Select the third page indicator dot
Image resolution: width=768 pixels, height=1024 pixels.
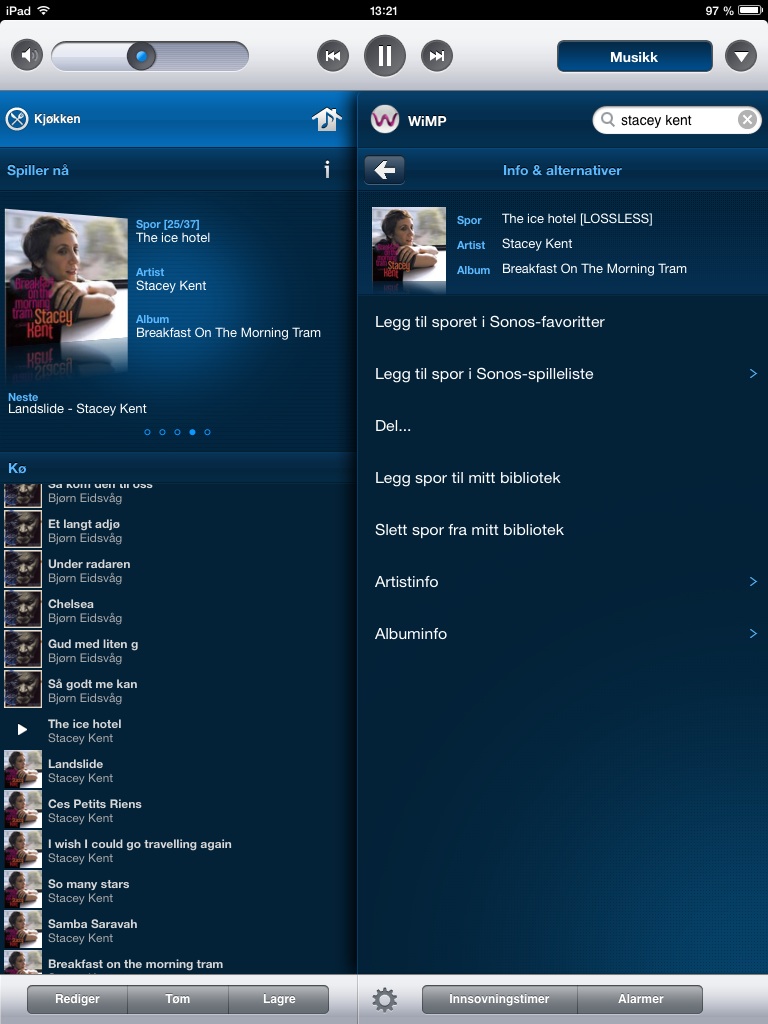pyautogui.click(x=177, y=432)
